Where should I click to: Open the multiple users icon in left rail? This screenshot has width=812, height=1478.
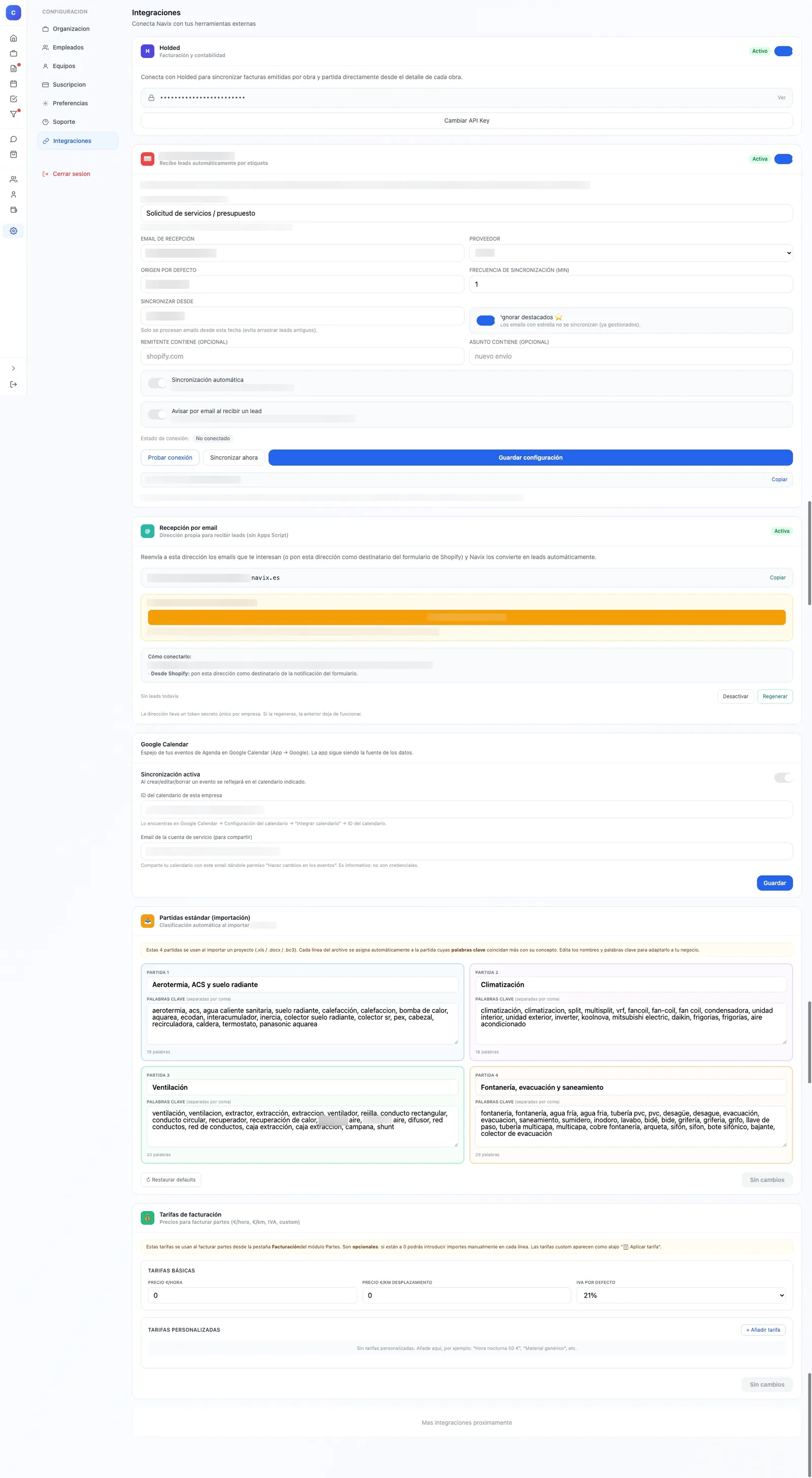pos(13,180)
